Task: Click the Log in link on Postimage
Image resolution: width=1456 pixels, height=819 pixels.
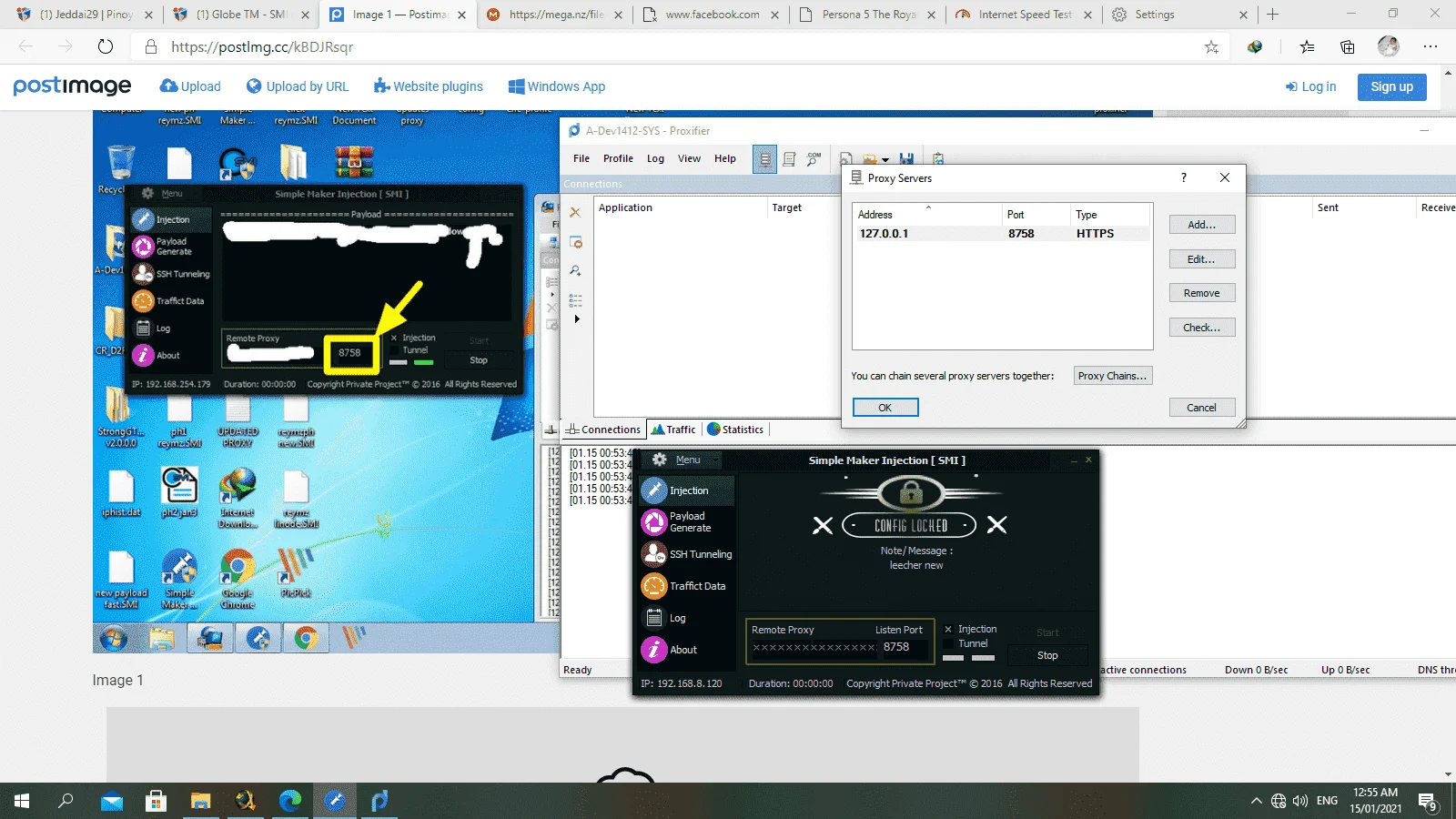Action: tap(1310, 87)
